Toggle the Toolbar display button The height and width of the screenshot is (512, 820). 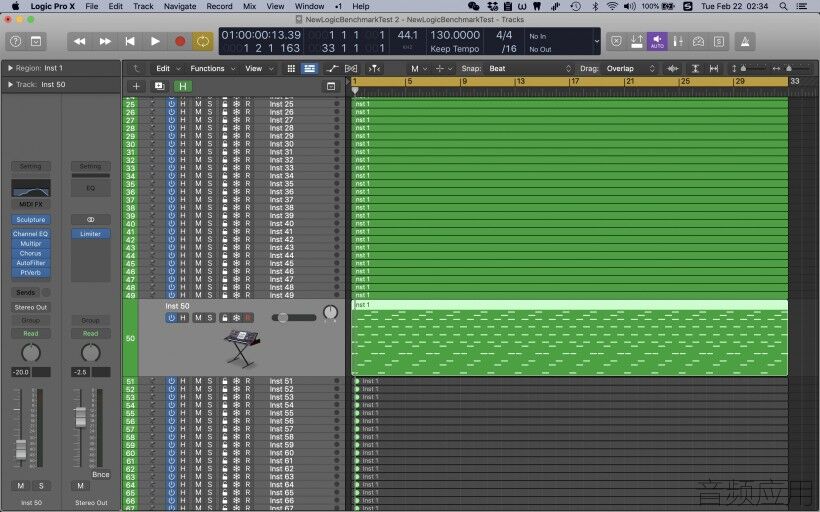(x=36, y=41)
